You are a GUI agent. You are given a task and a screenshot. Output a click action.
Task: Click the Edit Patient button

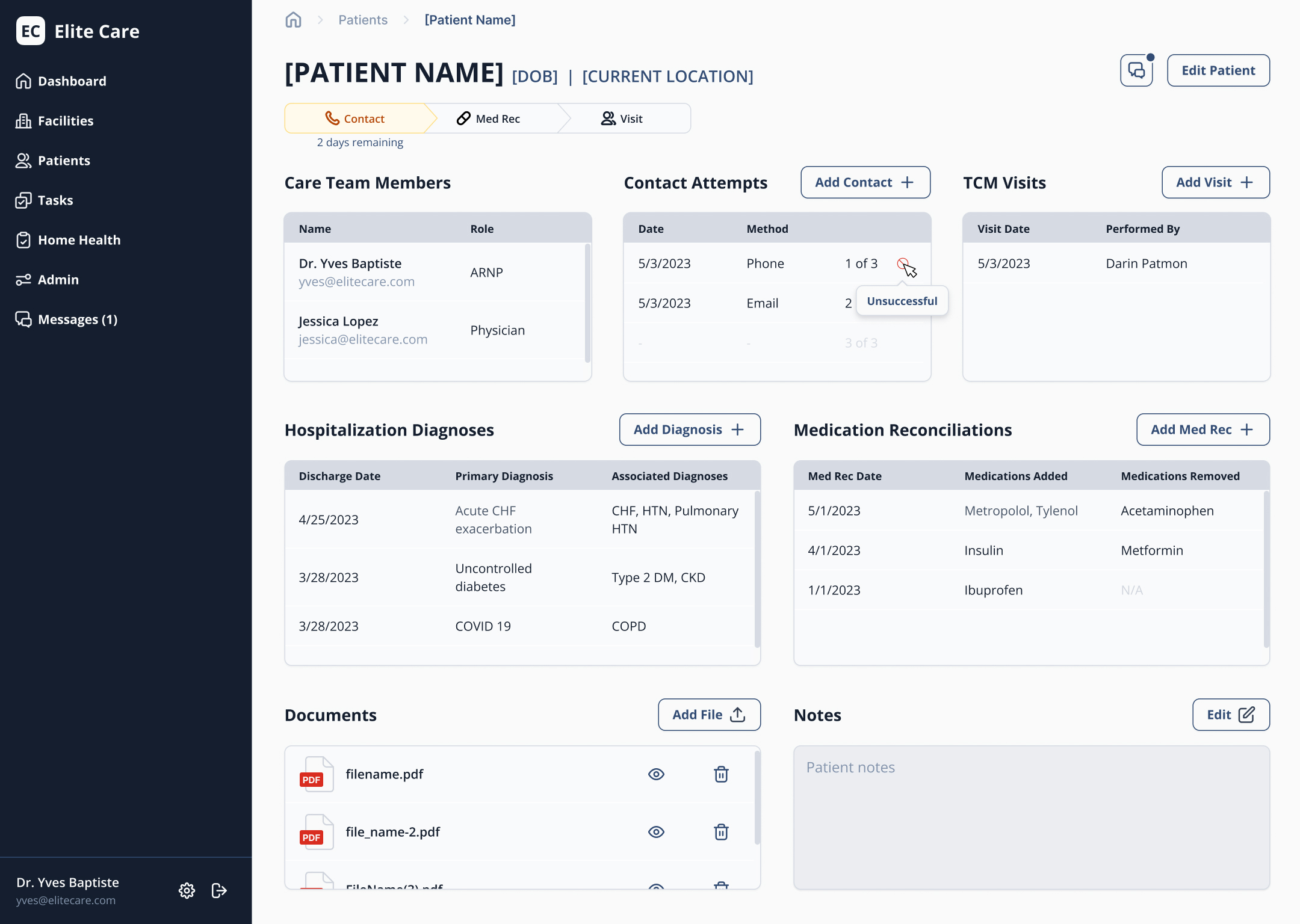coord(1218,70)
